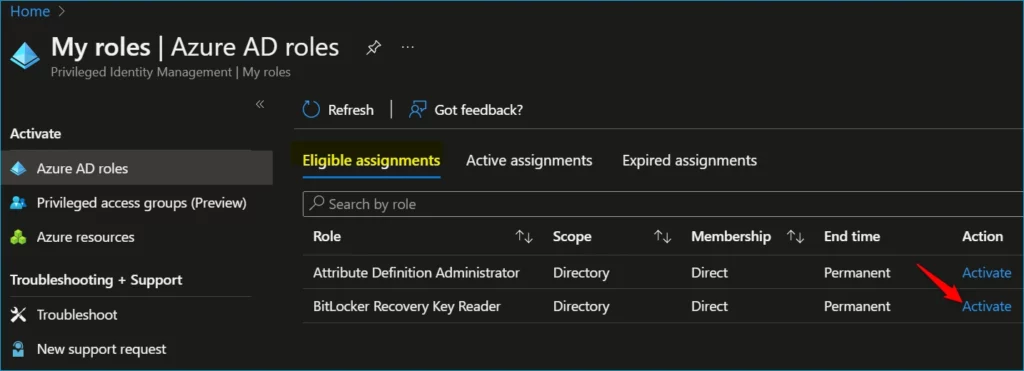Image resolution: width=1024 pixels, height=371 pixels.
Task: Sort by Scope column arrows
Action: tap(662, 236)
